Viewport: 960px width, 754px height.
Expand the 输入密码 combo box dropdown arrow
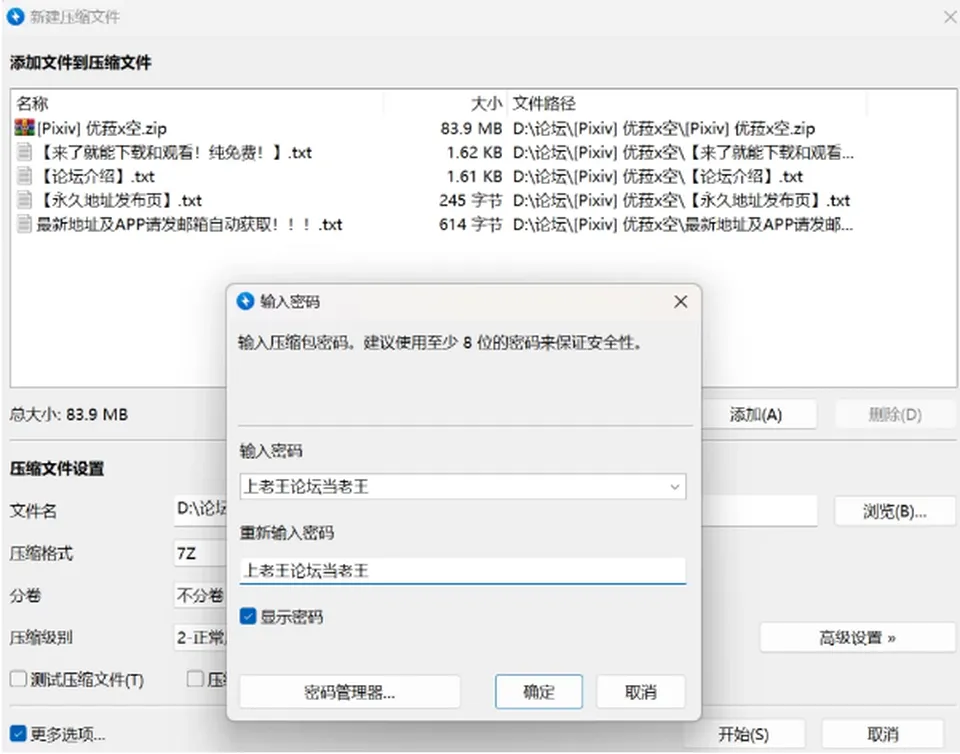coord(674,487)
